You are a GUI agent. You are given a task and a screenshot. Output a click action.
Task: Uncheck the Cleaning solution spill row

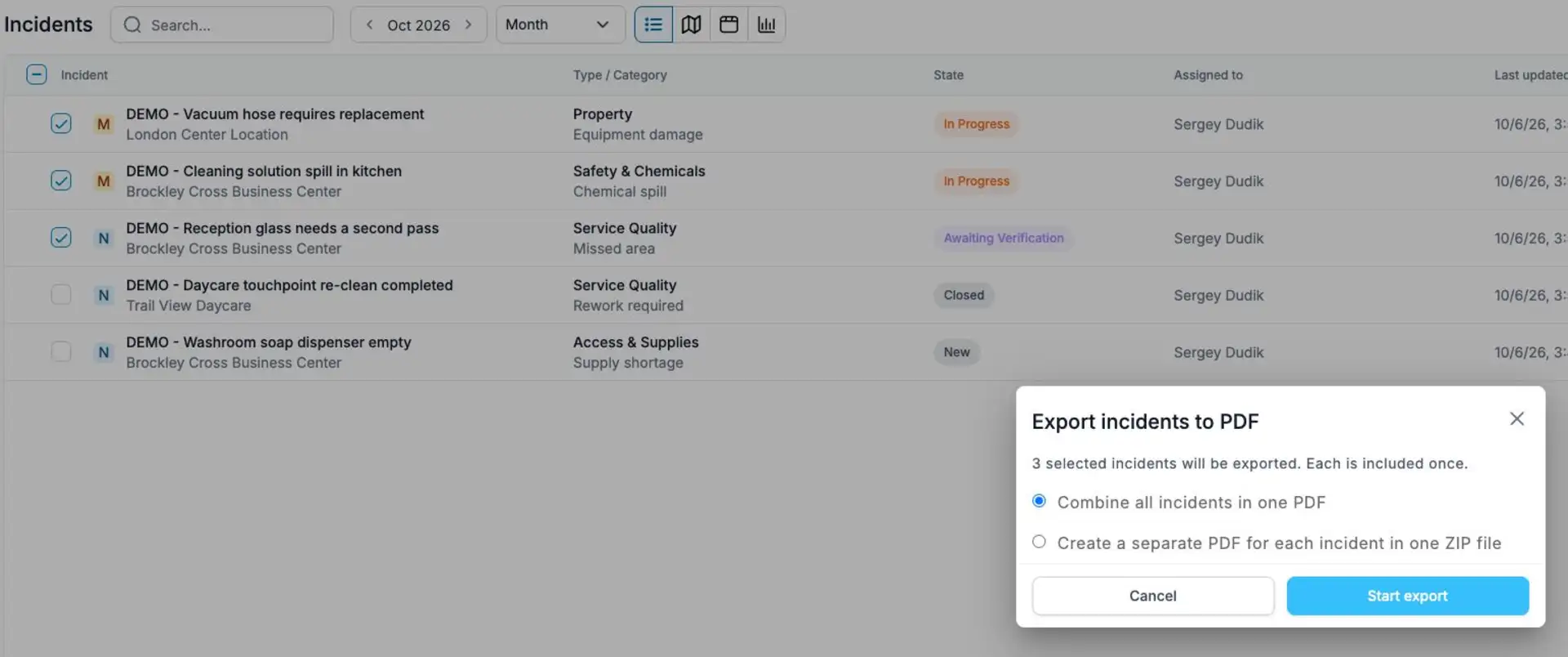click(x=61, y=181)
